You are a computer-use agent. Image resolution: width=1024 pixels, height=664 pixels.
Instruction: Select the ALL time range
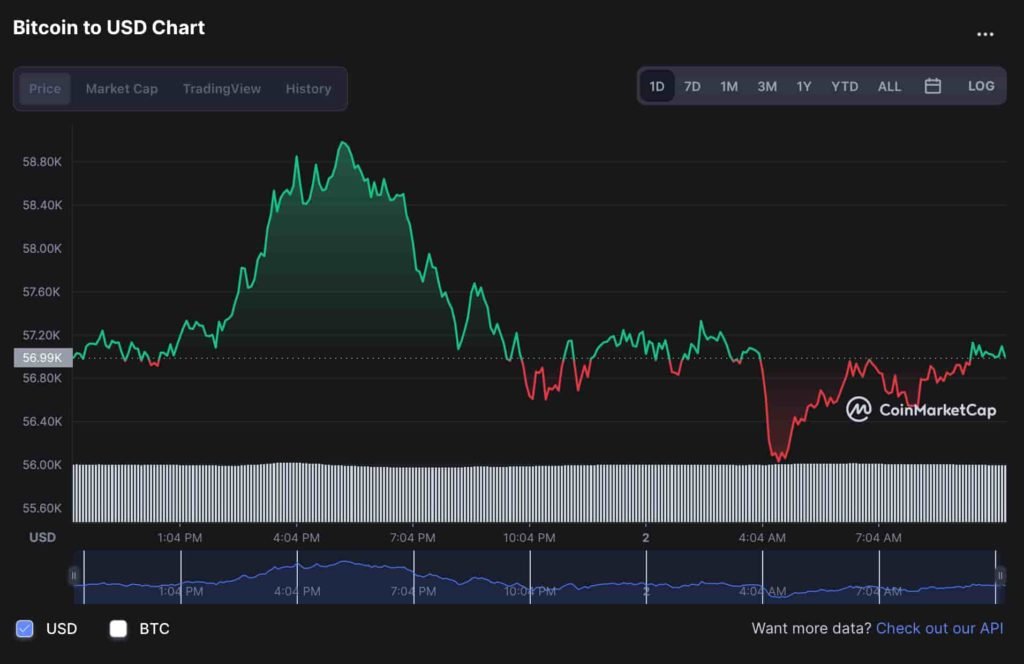[x=889, y=86]
